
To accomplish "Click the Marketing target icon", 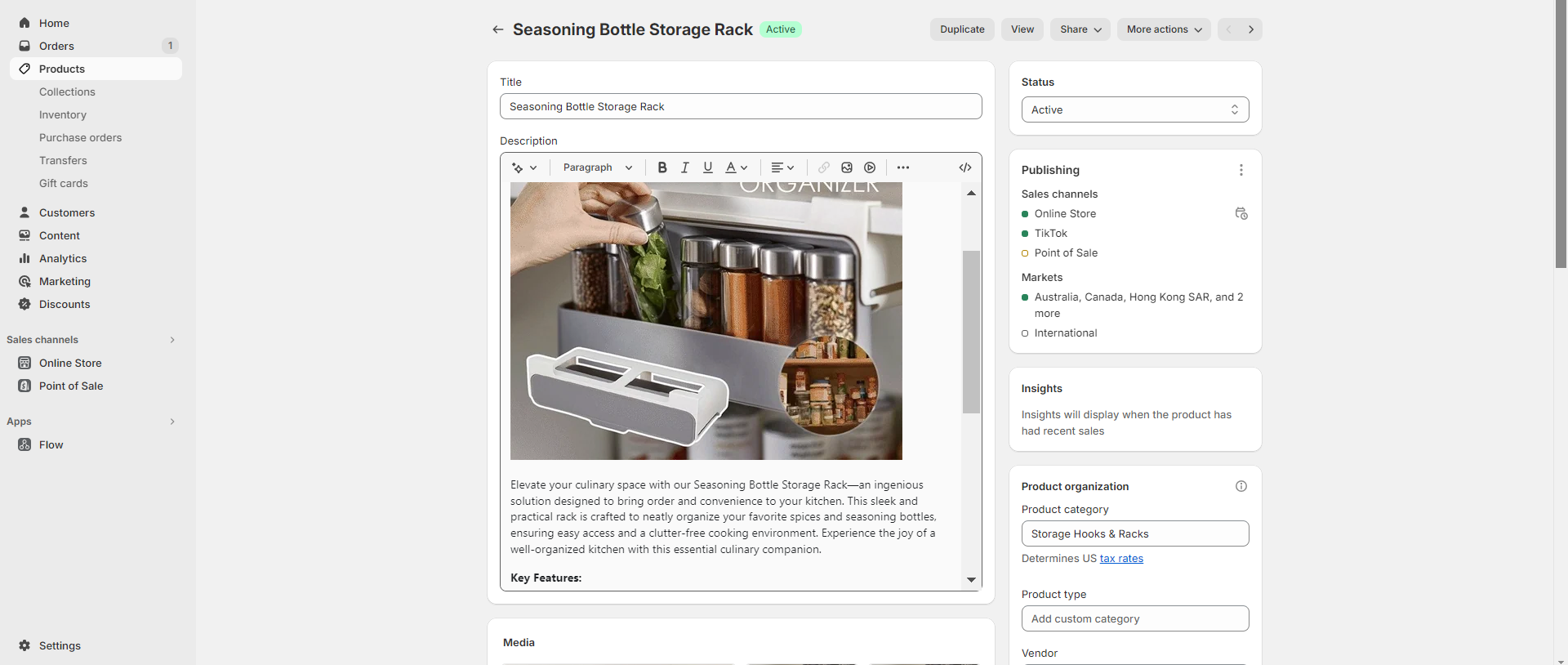I will (24, 281).
